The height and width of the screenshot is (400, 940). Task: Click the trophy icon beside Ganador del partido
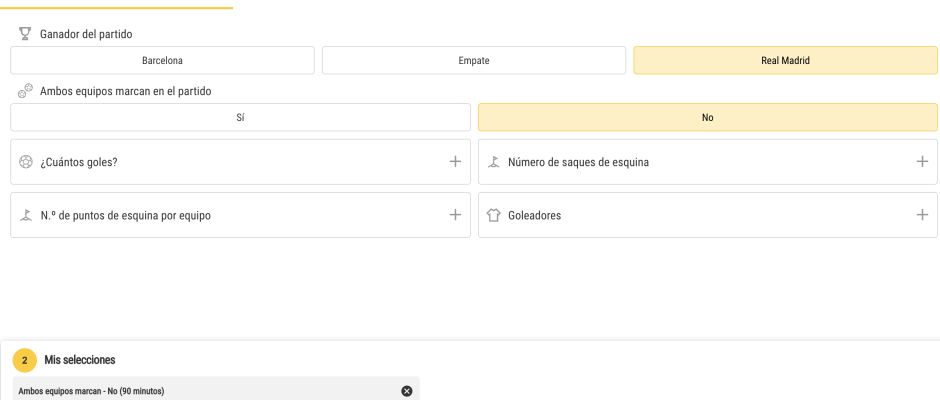pos(25,34)
